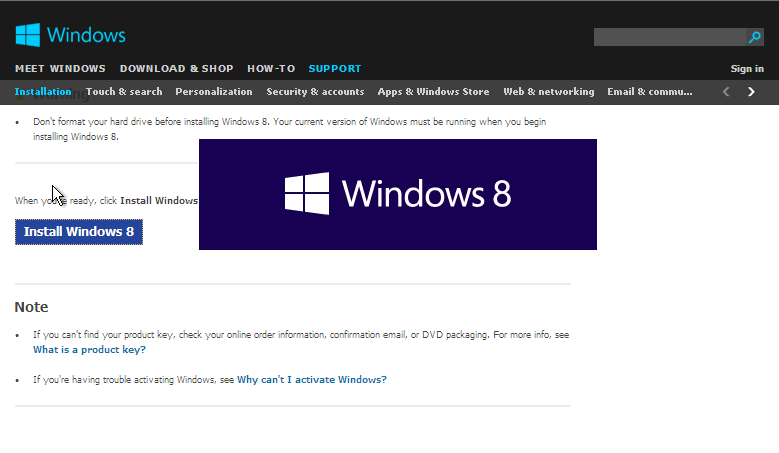Viewport: 779px width, 453px height.
Task: Click the Windows wordmark text in header
Action: coord(86,35)
